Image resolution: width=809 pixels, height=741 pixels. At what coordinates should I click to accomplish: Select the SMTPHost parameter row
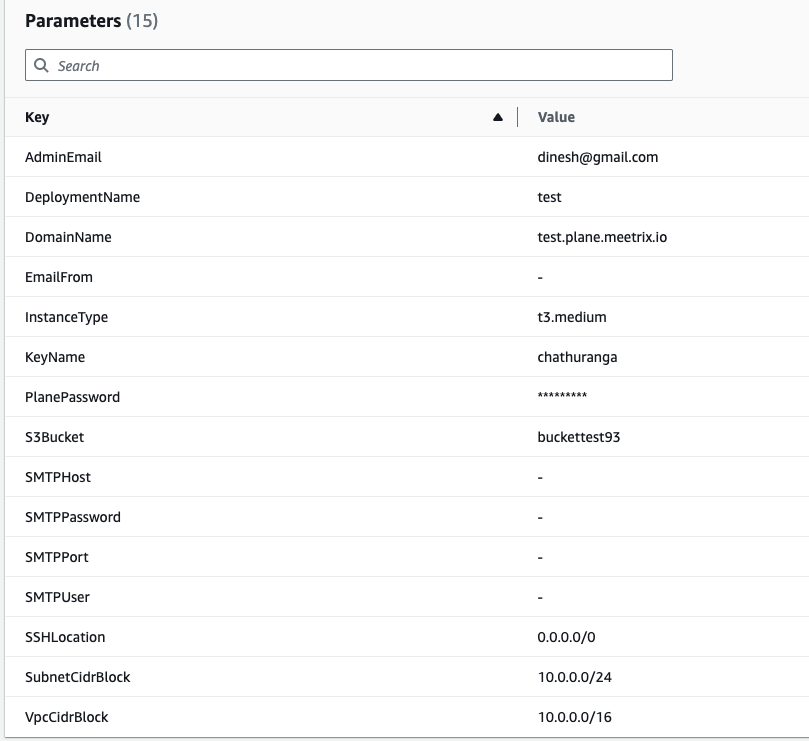57,477
